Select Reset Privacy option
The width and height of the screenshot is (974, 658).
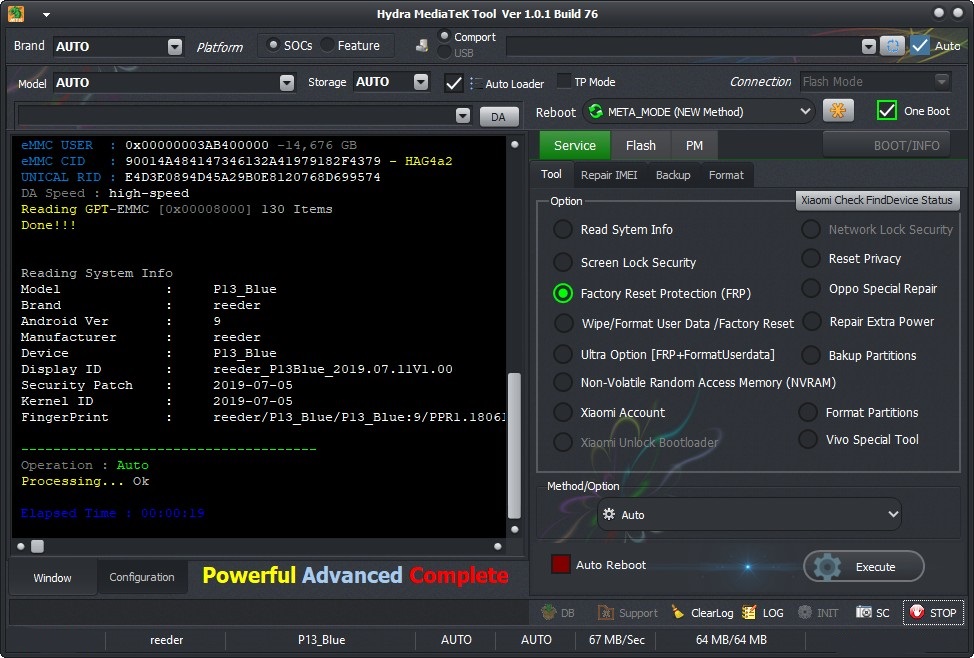coord(811,258)
